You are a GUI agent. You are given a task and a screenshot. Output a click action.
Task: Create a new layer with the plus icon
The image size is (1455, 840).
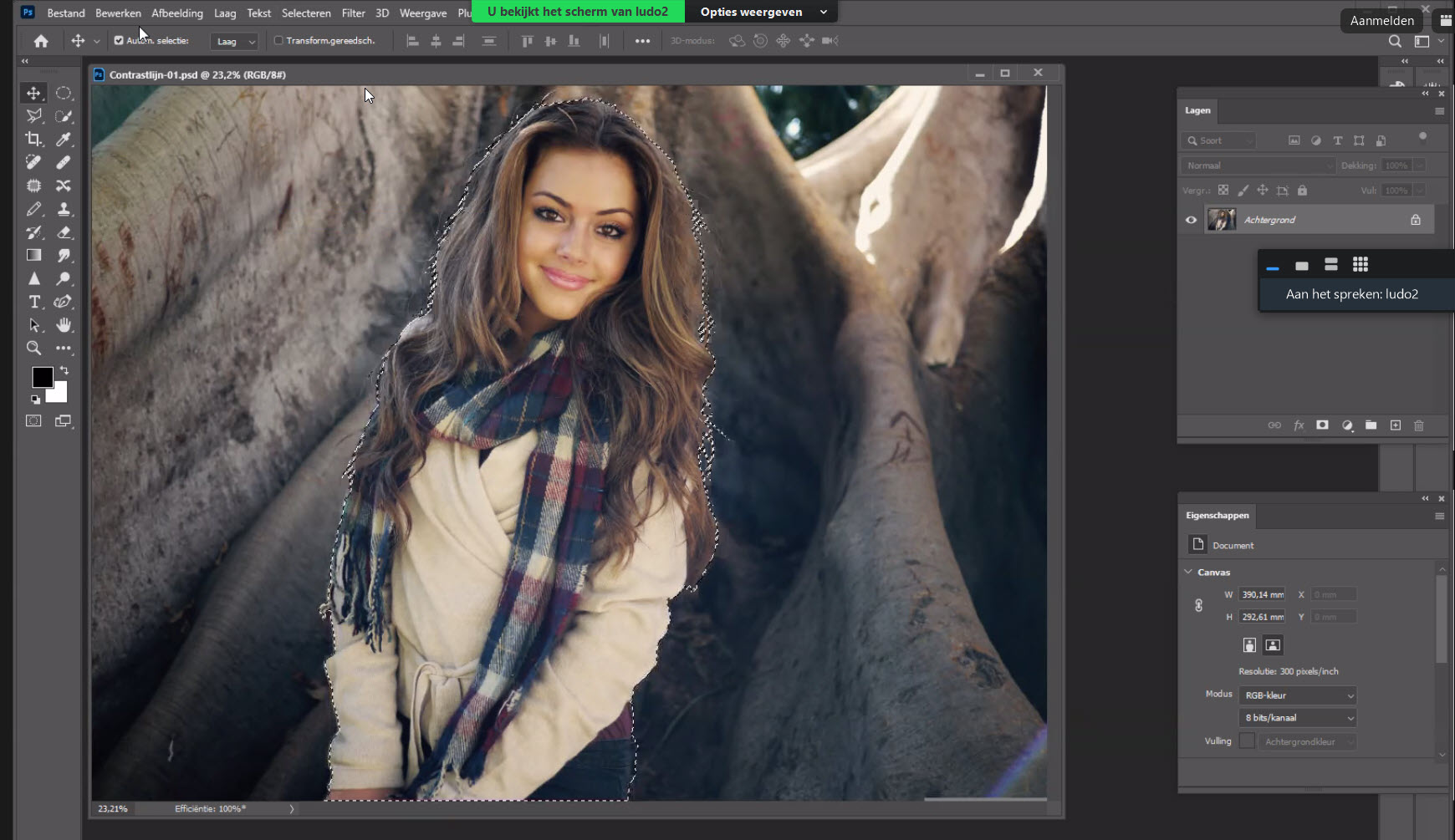(x=1395, y=425)
